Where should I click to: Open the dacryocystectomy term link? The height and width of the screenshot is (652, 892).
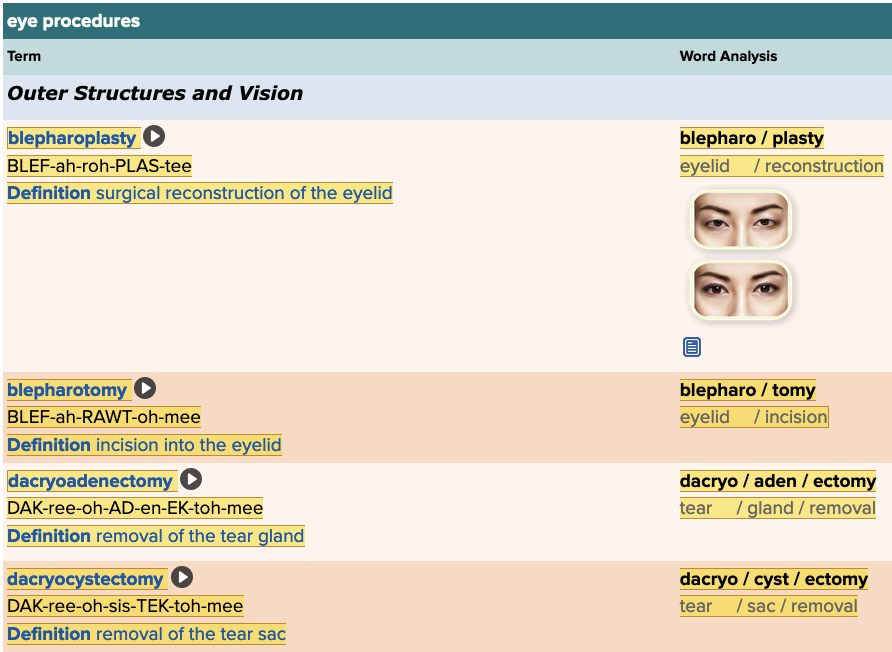[85, 579]
